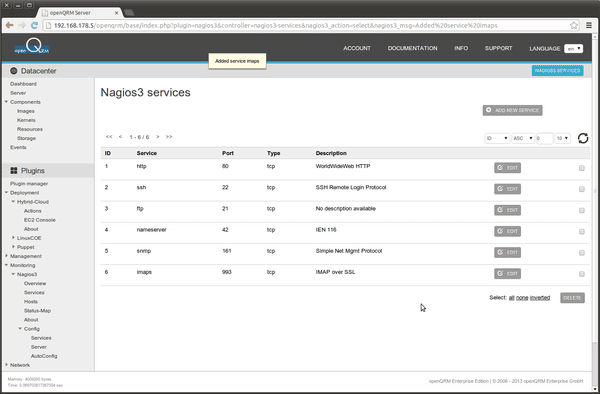Check the snmp row checkbox
The height and width of the screenshot is (394, 600).
pyautogui.click(x=582, y=253)
